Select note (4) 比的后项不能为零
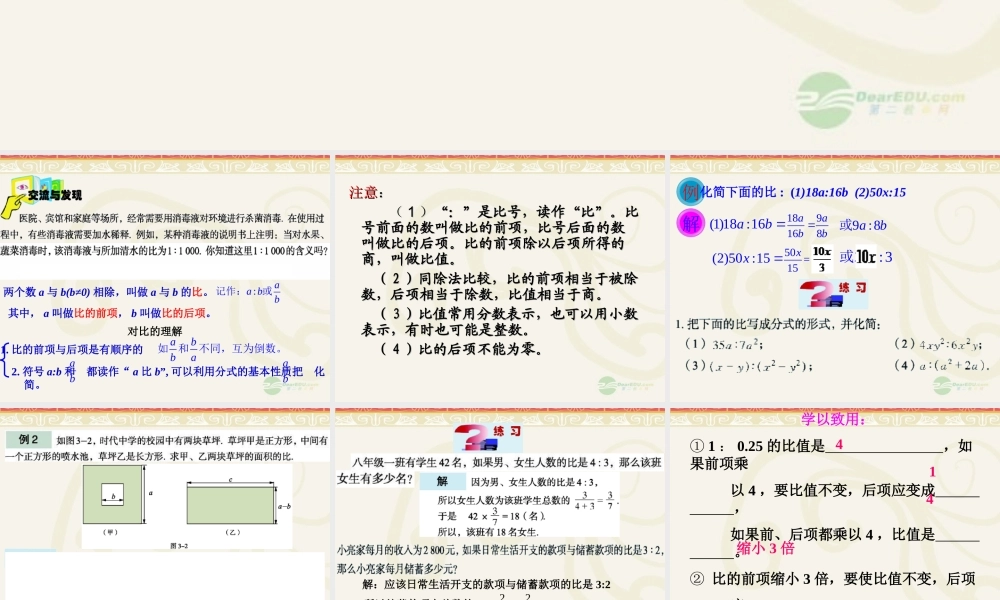The height and width of the screenshot is (600, 1000). tap(462, 349)
